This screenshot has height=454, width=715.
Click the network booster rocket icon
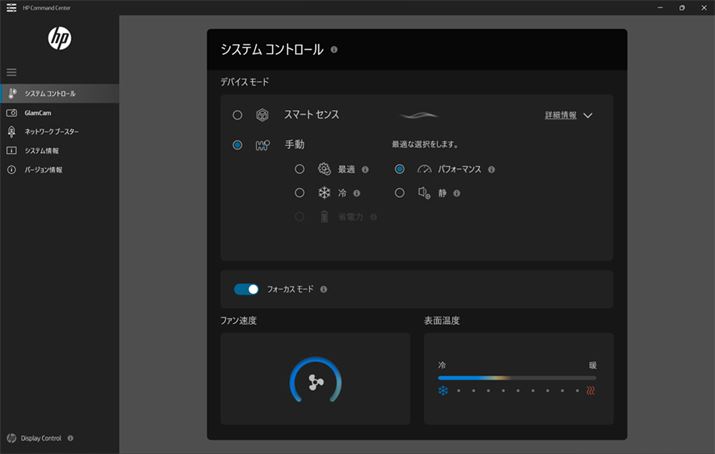(11, 132)
